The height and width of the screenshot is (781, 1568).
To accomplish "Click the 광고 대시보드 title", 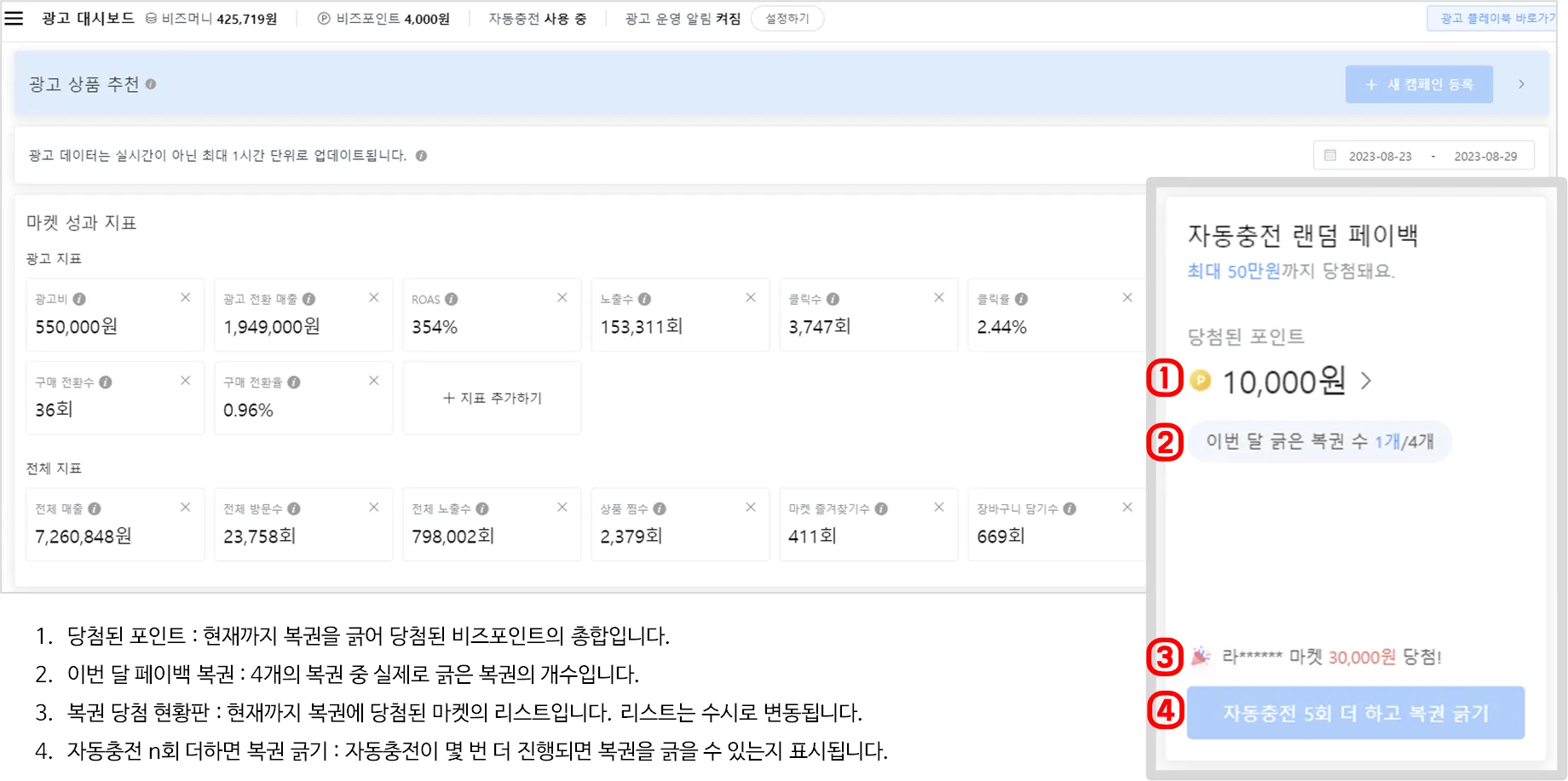I will pyautogui.click(x=89, y=18).
